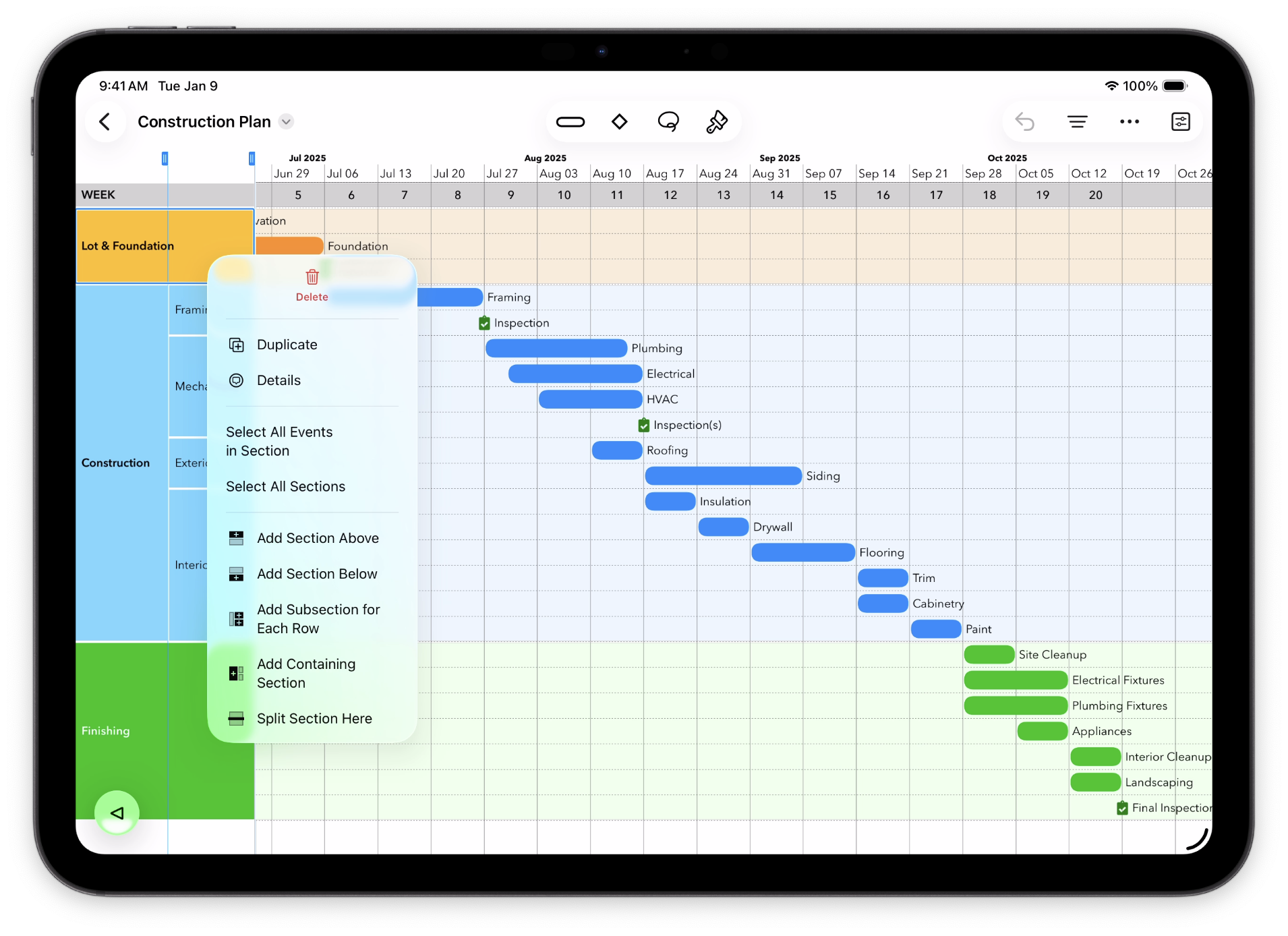Select the event bar tool
Viewport: 1288px width, 936px height.
[570, 122]
